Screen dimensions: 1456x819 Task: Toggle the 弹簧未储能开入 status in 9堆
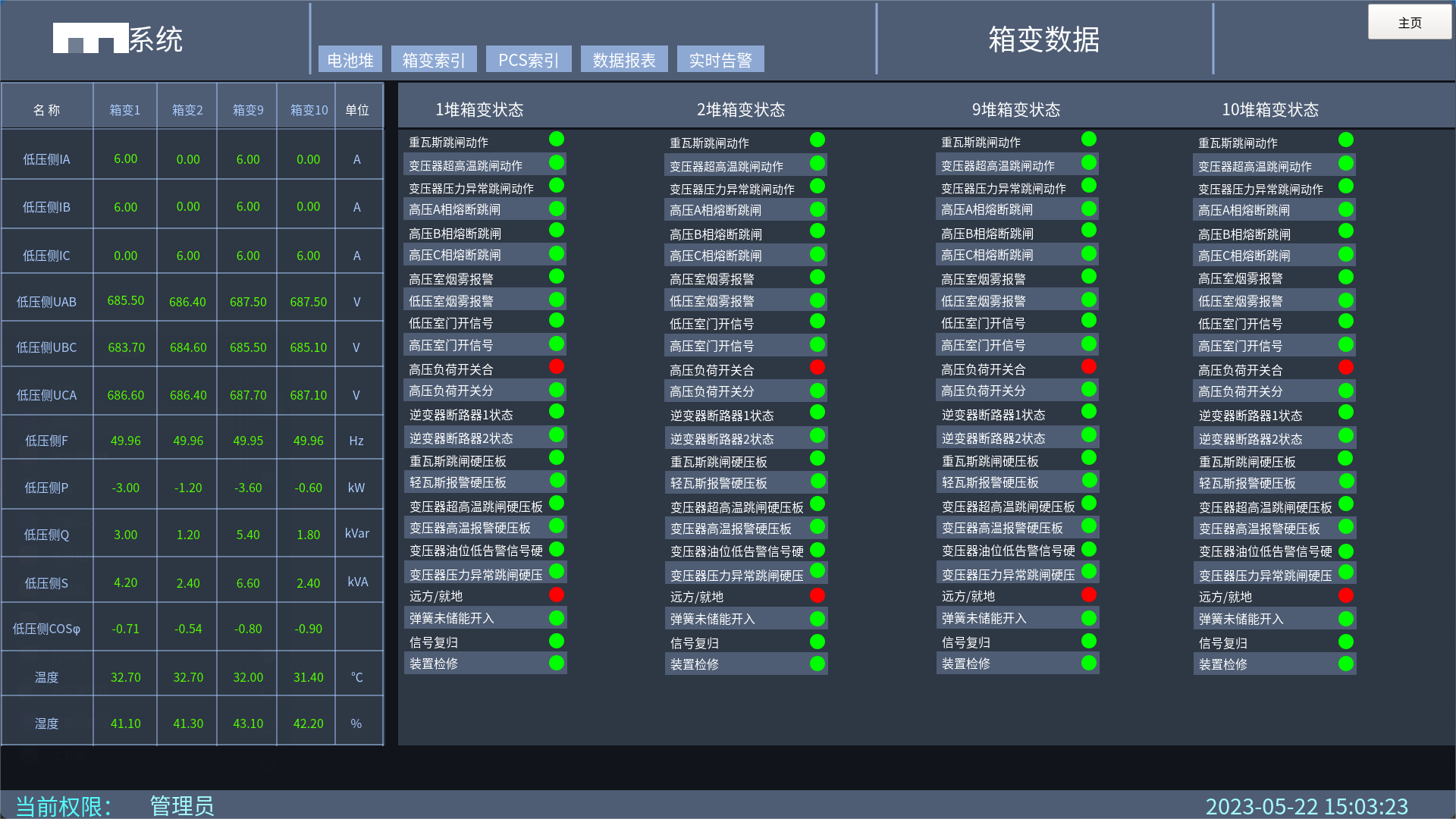(x=1088, y=617)
